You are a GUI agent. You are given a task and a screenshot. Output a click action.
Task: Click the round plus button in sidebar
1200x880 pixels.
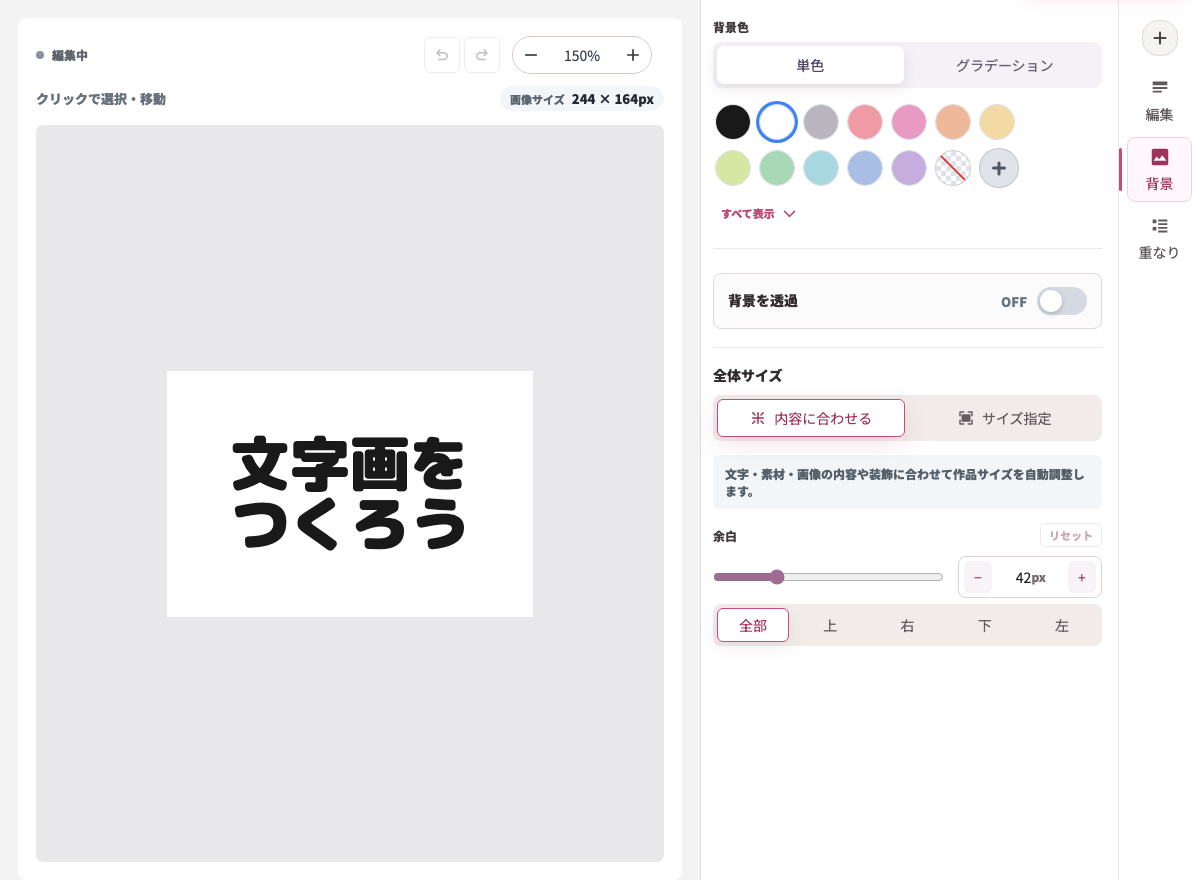tap(1160, 38)
